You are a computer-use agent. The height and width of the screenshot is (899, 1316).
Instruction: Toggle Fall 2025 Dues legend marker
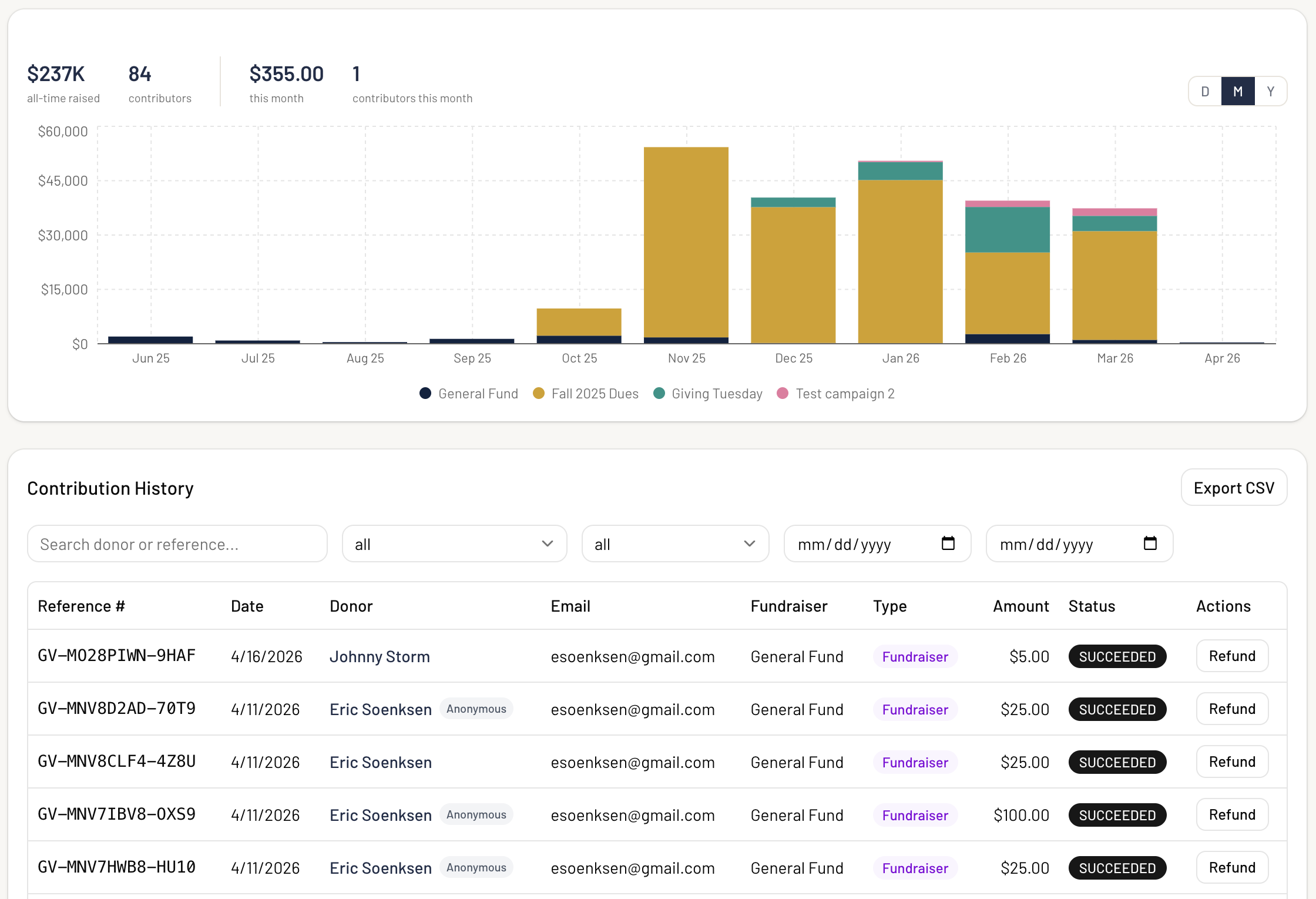point(538,394)
